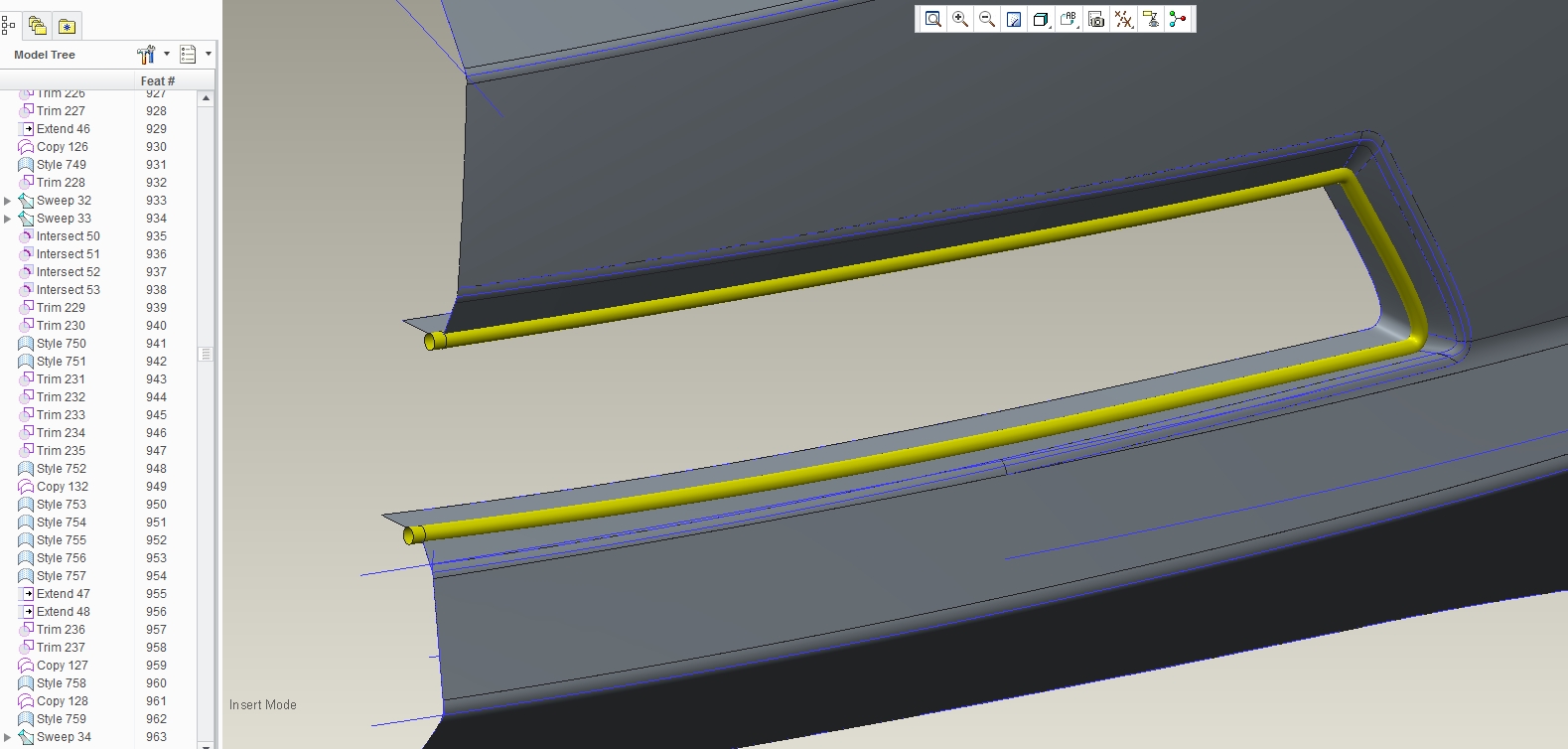Viewport: 1568px width, 749px height.
Task: Open the Model Tree Show list icon
Action: [188, 55]
